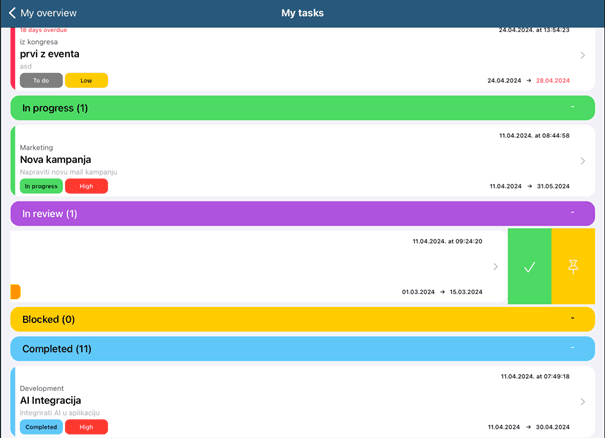Viewport: 605px width, 438px height.
Task: Expand the Blocked (0) section
Action: [572, 319]
